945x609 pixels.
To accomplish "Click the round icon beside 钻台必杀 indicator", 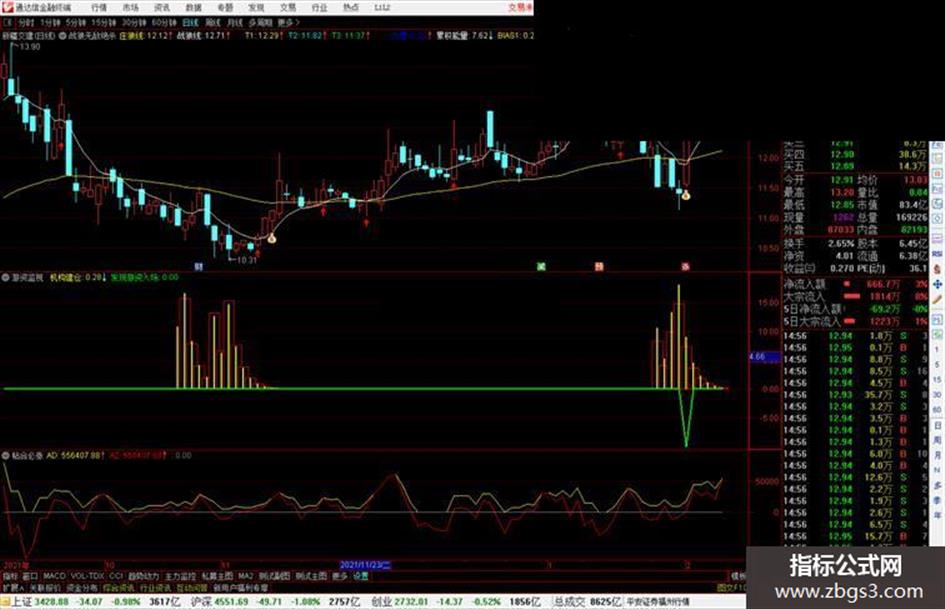I will click(5, 455).
